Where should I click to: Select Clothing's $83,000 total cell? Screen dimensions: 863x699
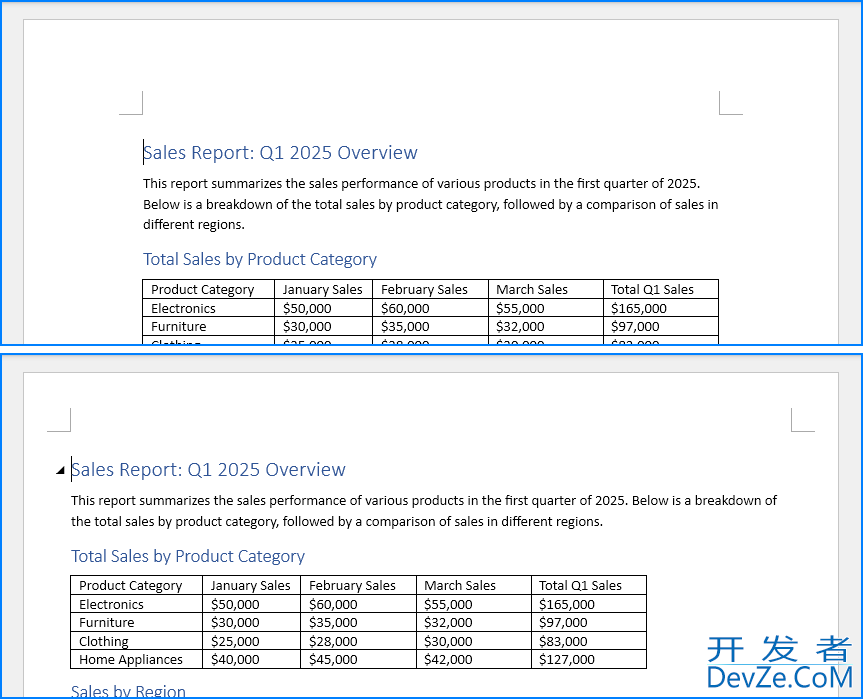[x=589, y=641]
